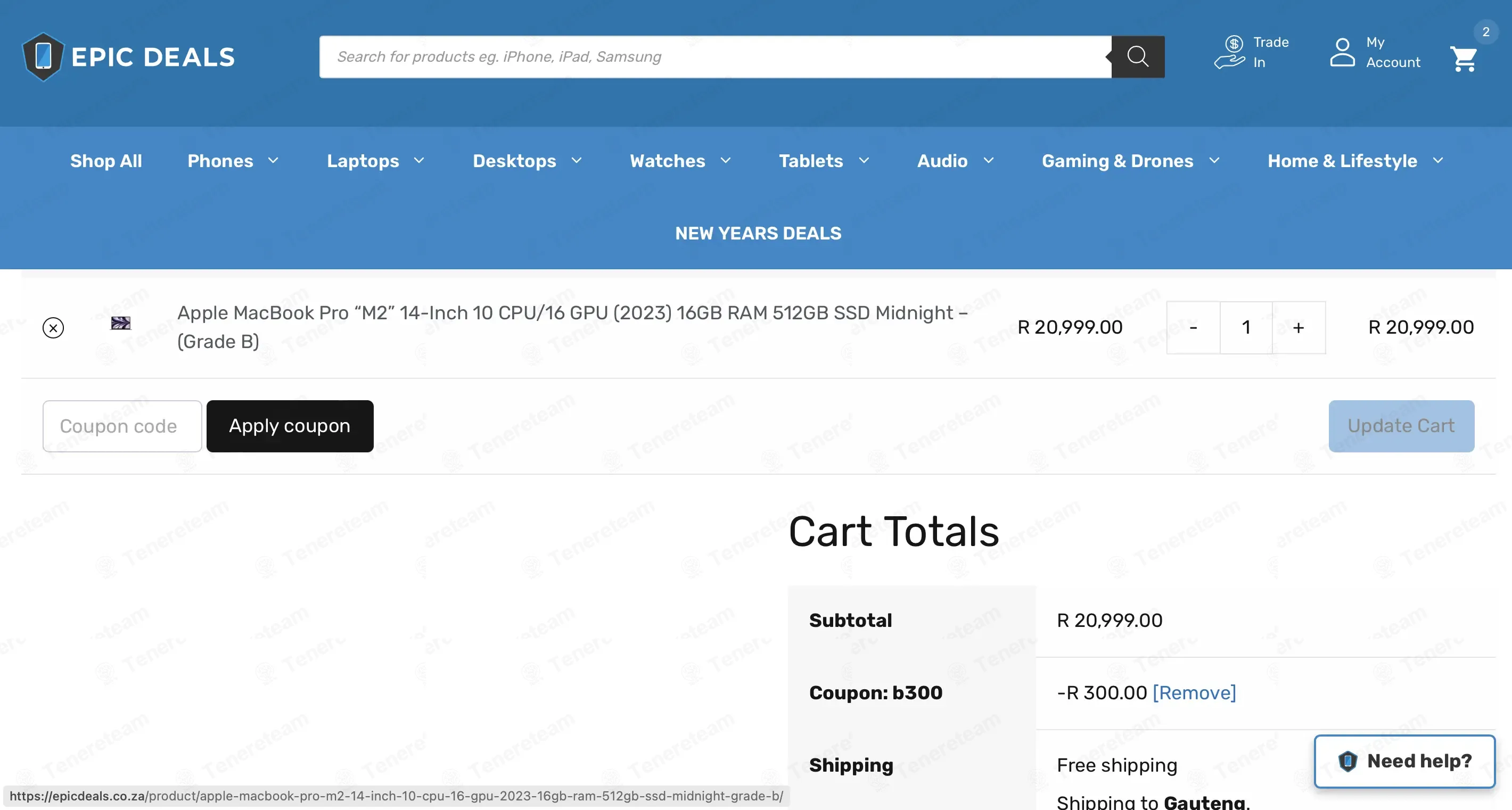Screen dimensions: 1512x810
Task: Click the Need help? shield icon
Action: pyautogui.click(x=1347, y=762)
